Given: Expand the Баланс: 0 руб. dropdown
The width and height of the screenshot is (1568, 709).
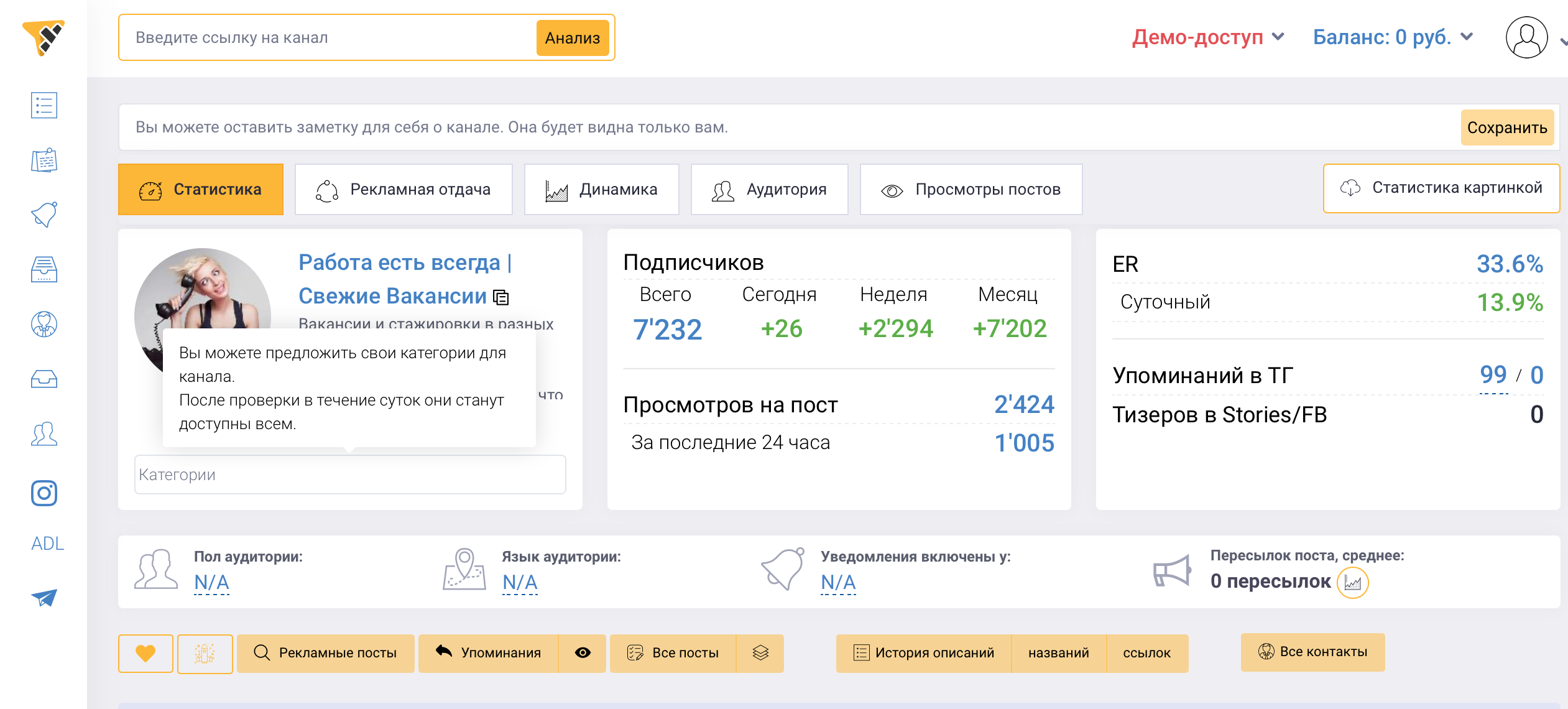Looking at the screenshot, I should [1392, 37].
